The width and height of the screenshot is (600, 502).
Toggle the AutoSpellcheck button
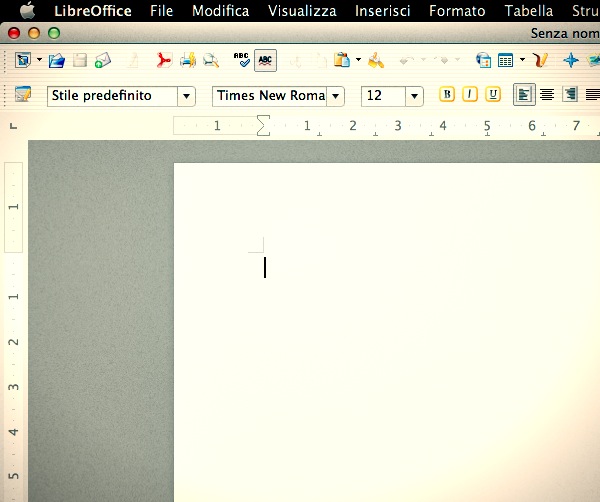pyautogui.click(x=265, y=60)
